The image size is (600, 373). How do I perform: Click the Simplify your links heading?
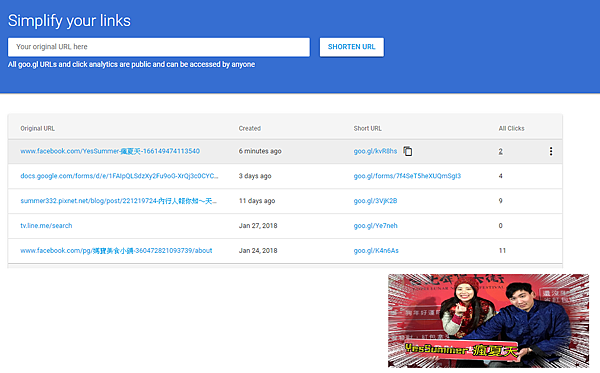coord(69,21)
